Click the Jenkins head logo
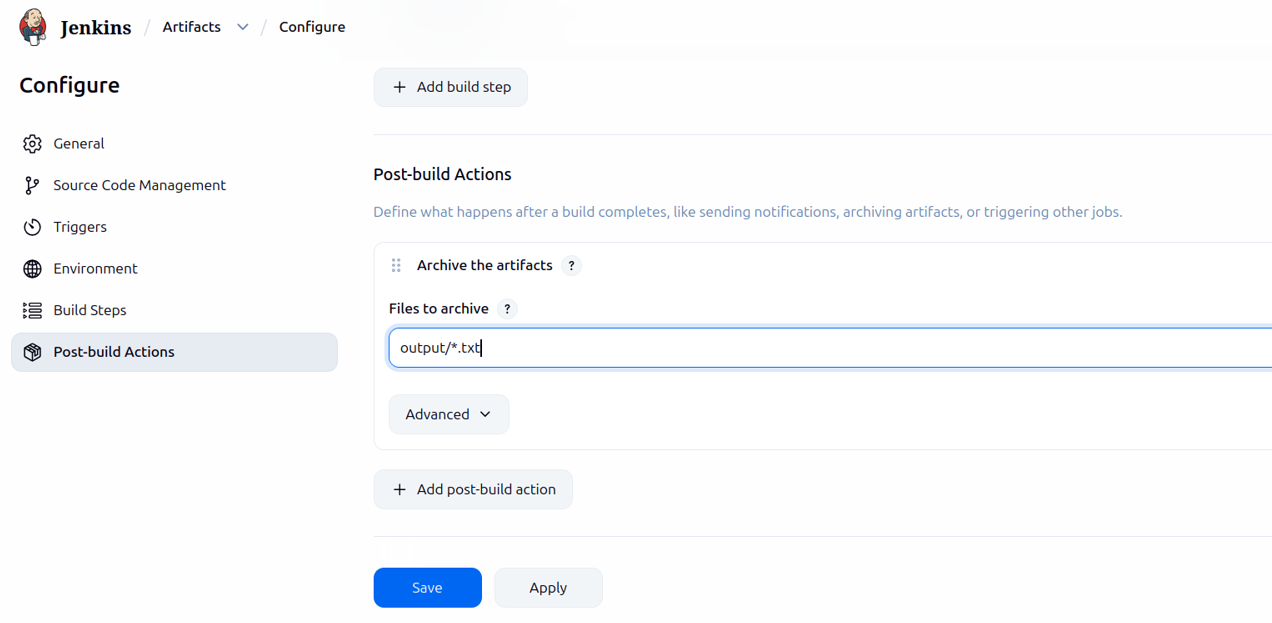This screenshot has width=1272, height=623. tap(30, 26)
